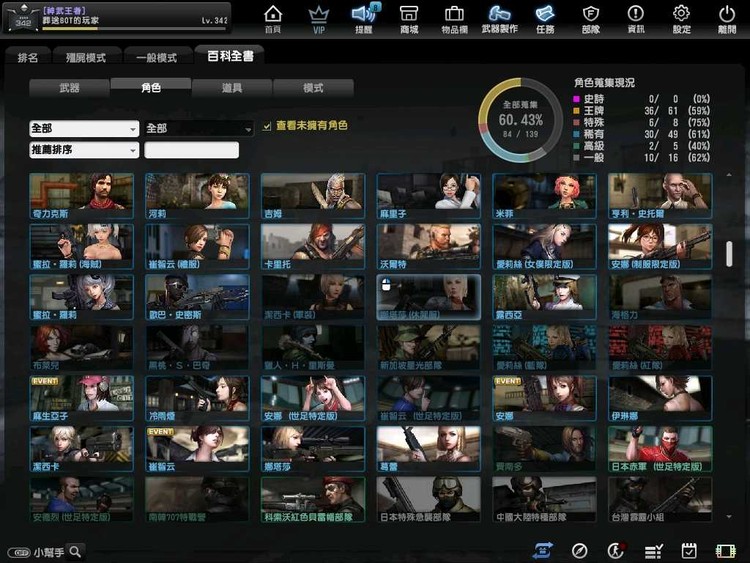Open the 武器製作 weapon crafting icon

(499, 19)
